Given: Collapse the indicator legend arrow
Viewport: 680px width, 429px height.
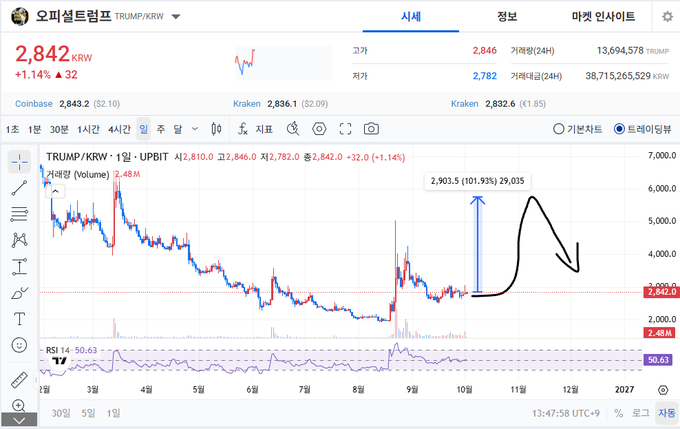Looking at the screenshot, I should [56, 191].
